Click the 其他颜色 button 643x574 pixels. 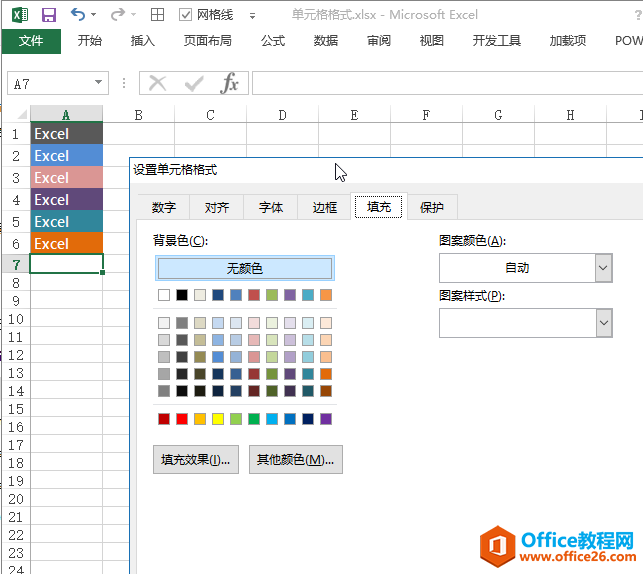(x=296, y=460)
